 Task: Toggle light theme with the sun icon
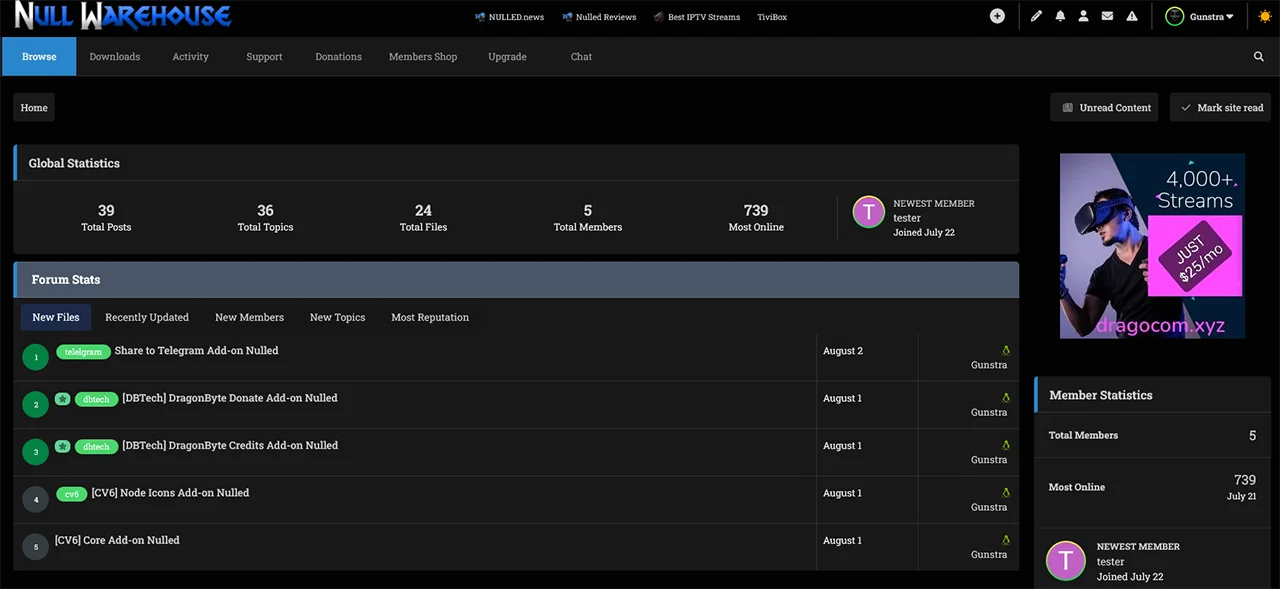point(1265,16)
